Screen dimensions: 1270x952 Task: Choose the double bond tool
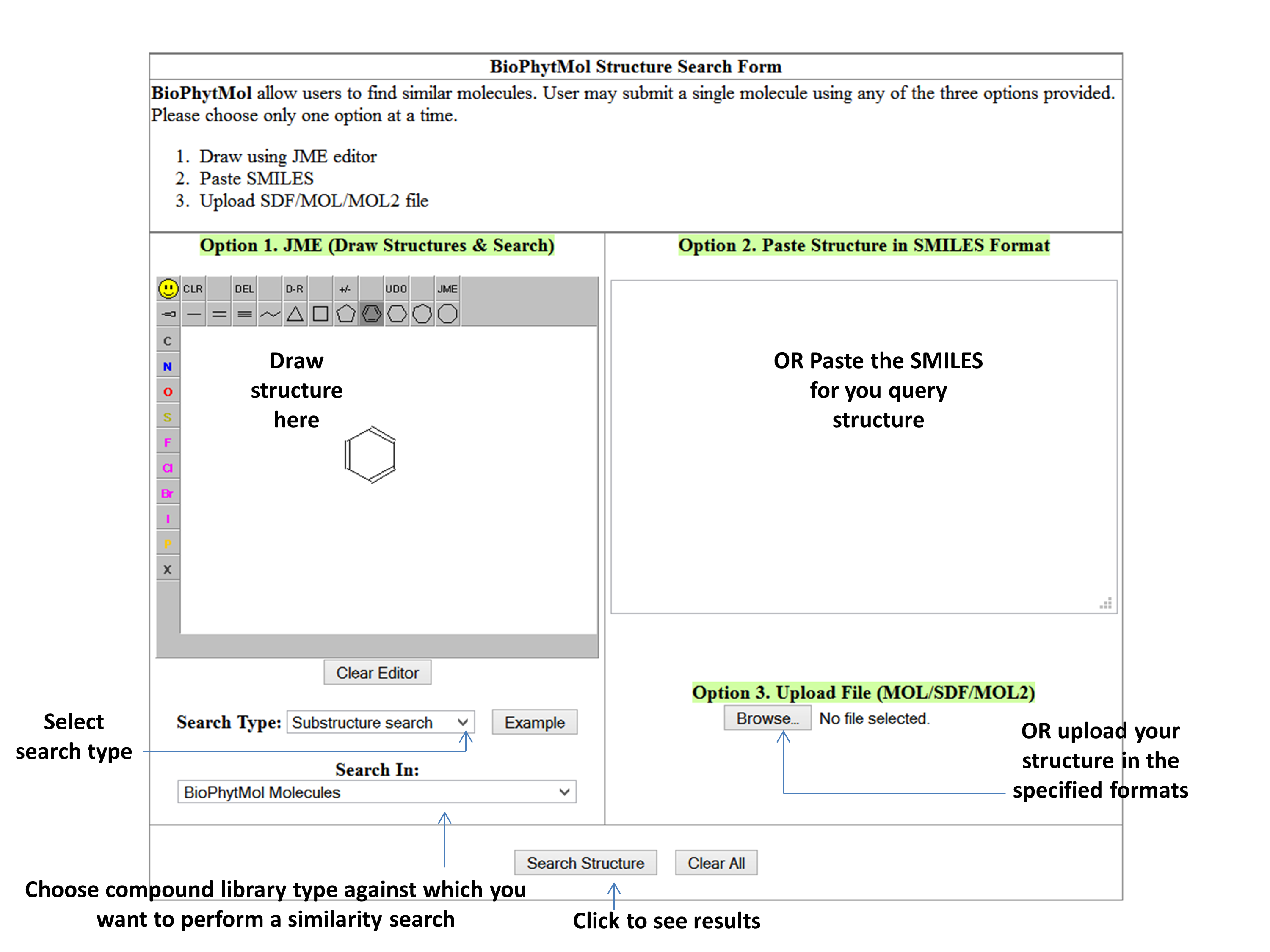tap(219, 314)
